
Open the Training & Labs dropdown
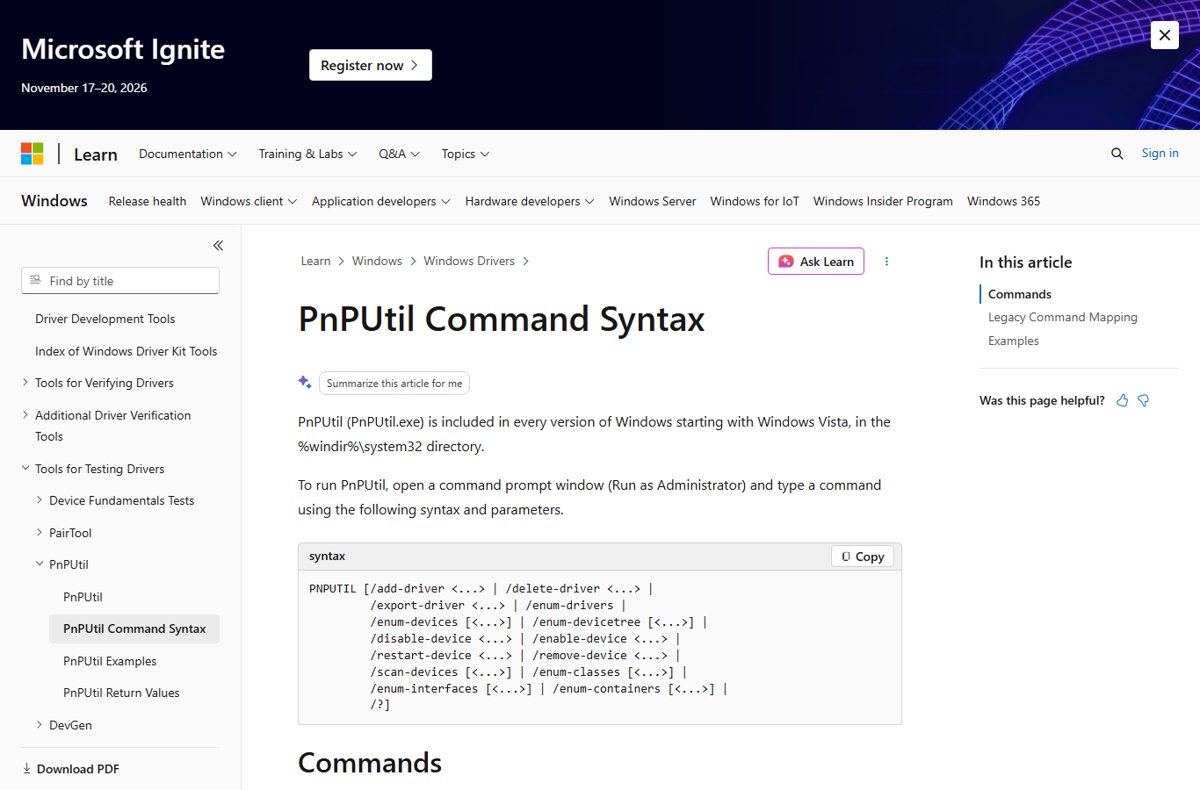tap(308, 154)
